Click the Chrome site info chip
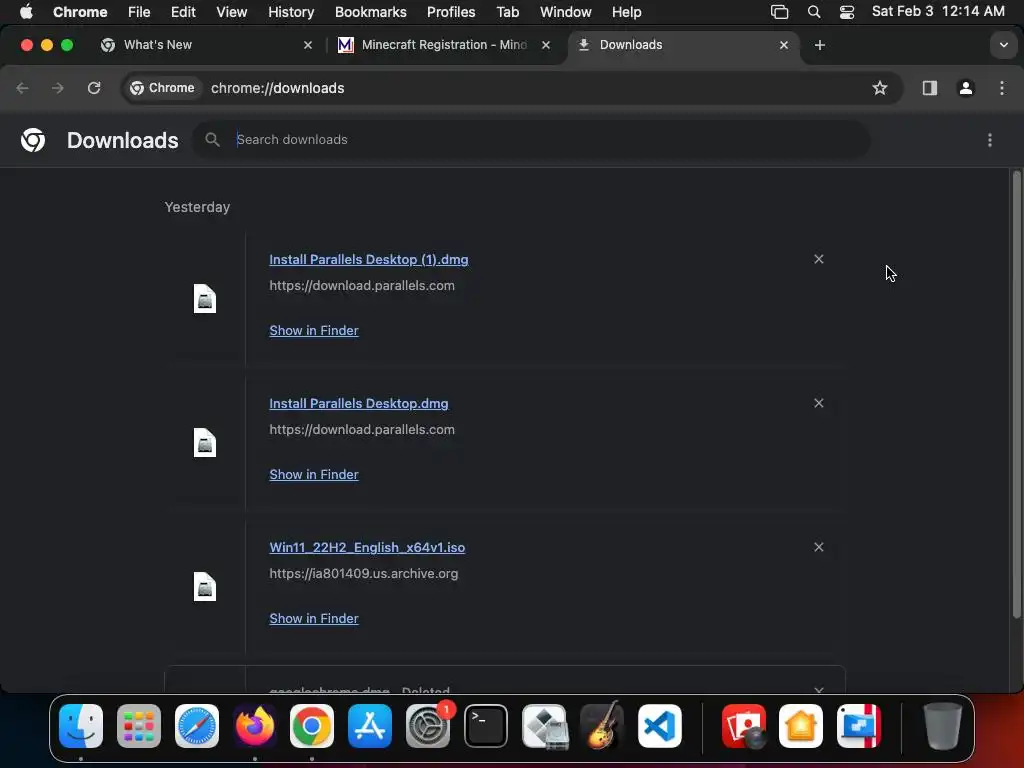Image resolution: width=1024 pixels, height=768 pixels. click(x=163, y=88)
